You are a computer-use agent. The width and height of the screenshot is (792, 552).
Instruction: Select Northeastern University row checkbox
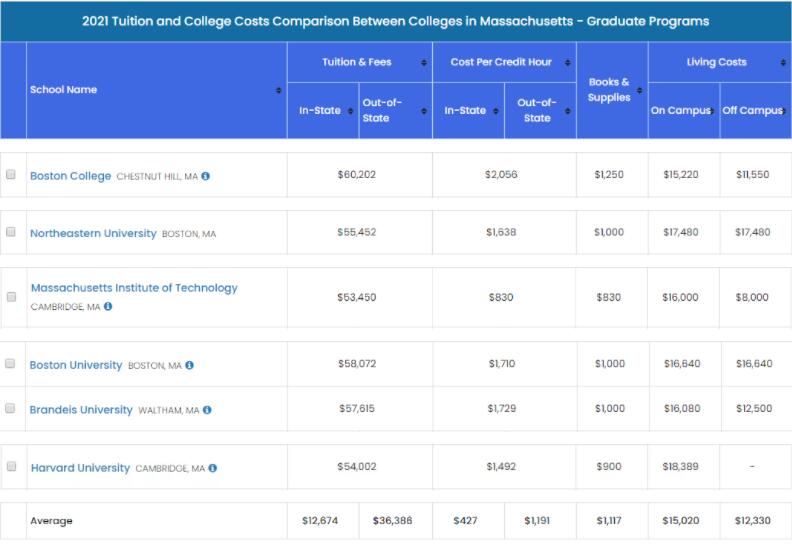[x=11, y=232]
